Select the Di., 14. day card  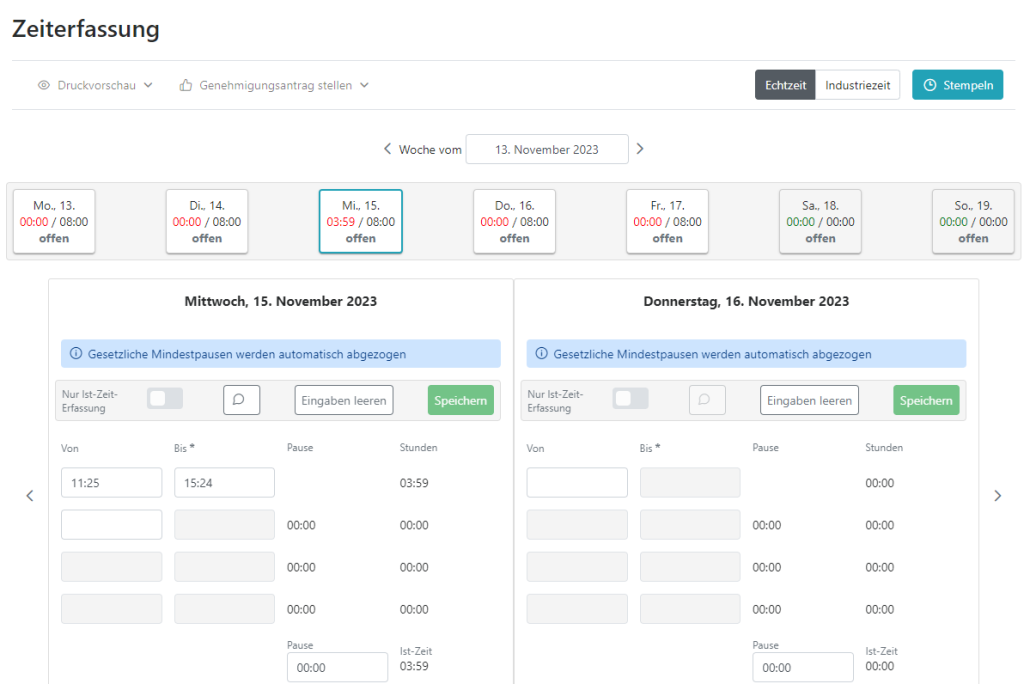click(207, 221)
